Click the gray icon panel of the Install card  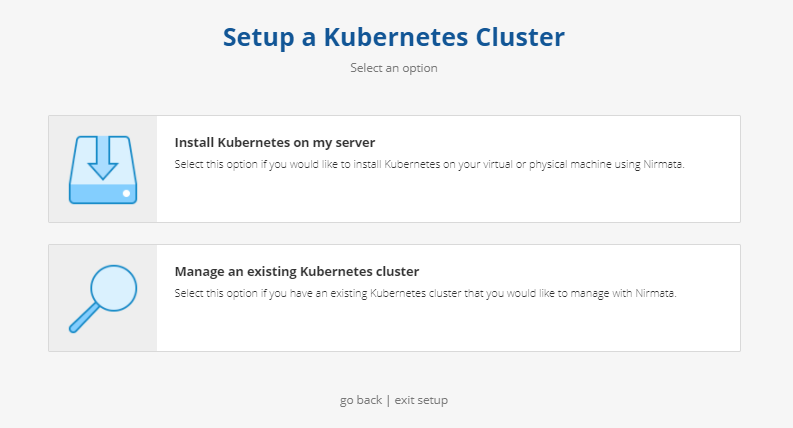(103, 169)
